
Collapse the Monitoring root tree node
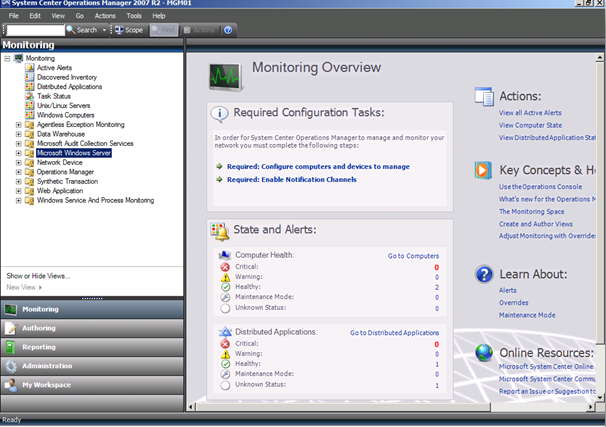click(x=7, y=58)
